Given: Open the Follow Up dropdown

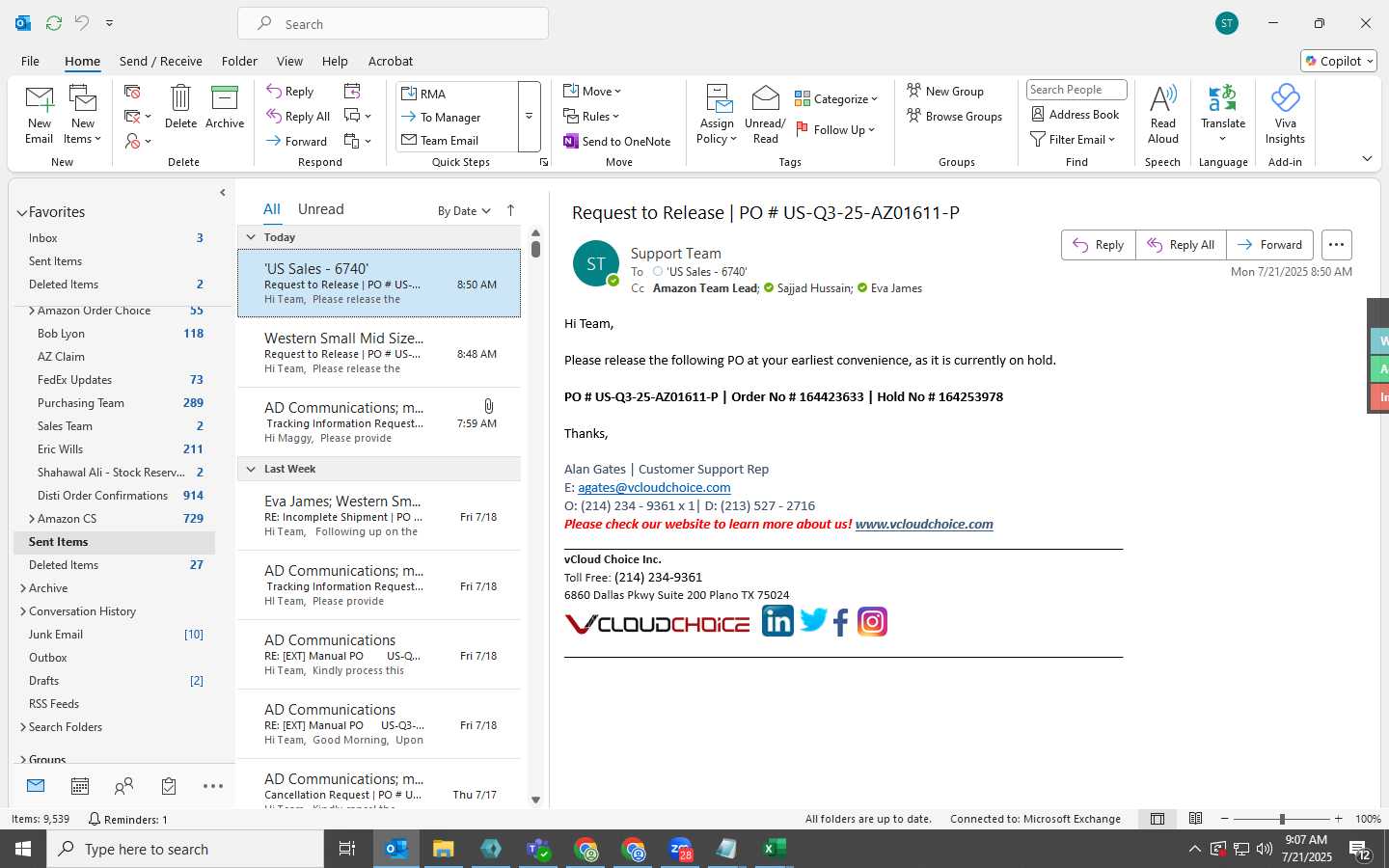Looking at the screenshot, I should point(835,129).
